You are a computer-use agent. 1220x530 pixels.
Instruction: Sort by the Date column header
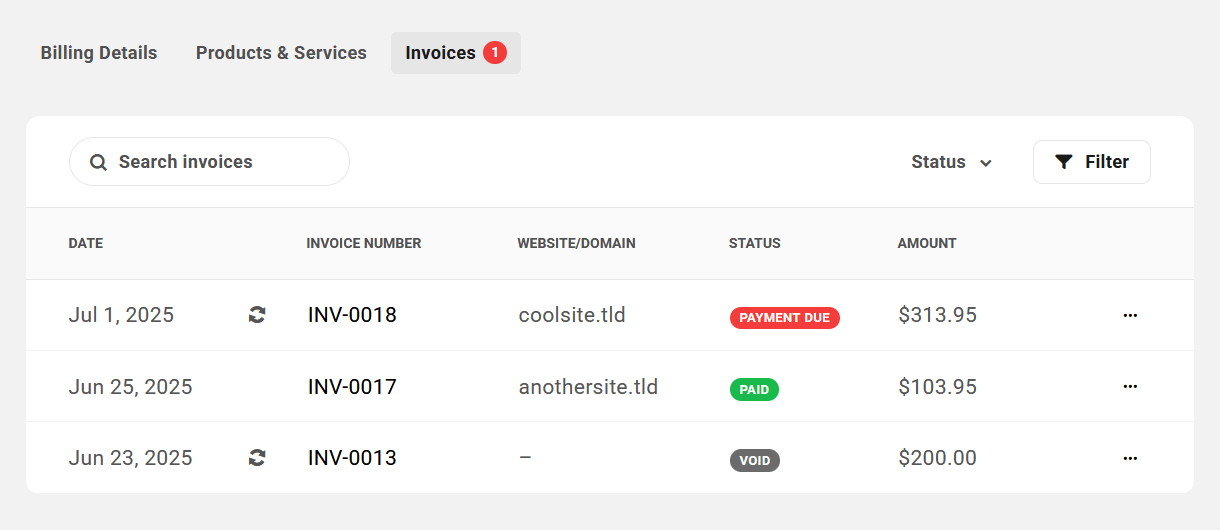pos(86,243)
